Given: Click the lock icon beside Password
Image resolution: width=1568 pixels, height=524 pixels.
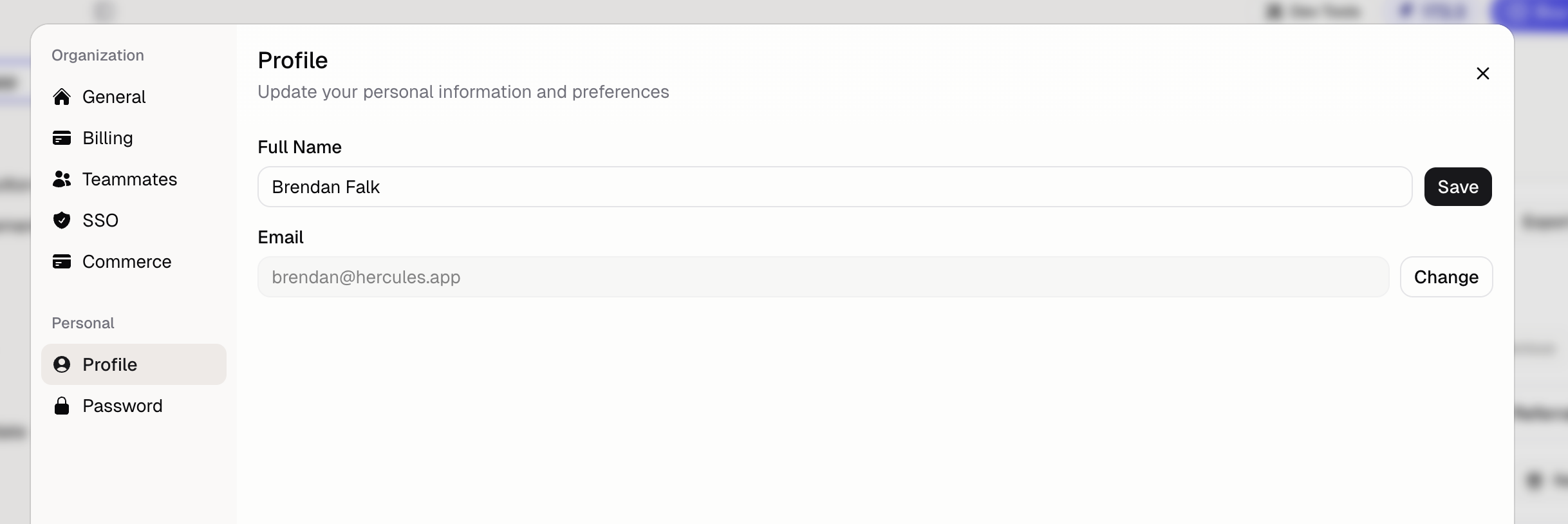Looking at the screenshot, I should (x=62, y=406).
